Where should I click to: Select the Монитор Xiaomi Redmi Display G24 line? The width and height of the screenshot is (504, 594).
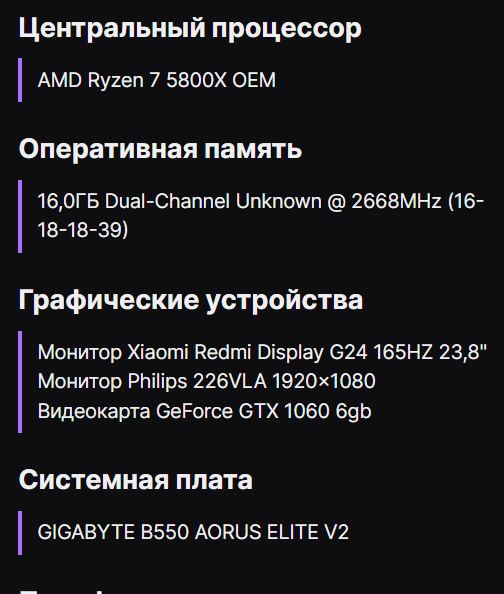[262, 352]
